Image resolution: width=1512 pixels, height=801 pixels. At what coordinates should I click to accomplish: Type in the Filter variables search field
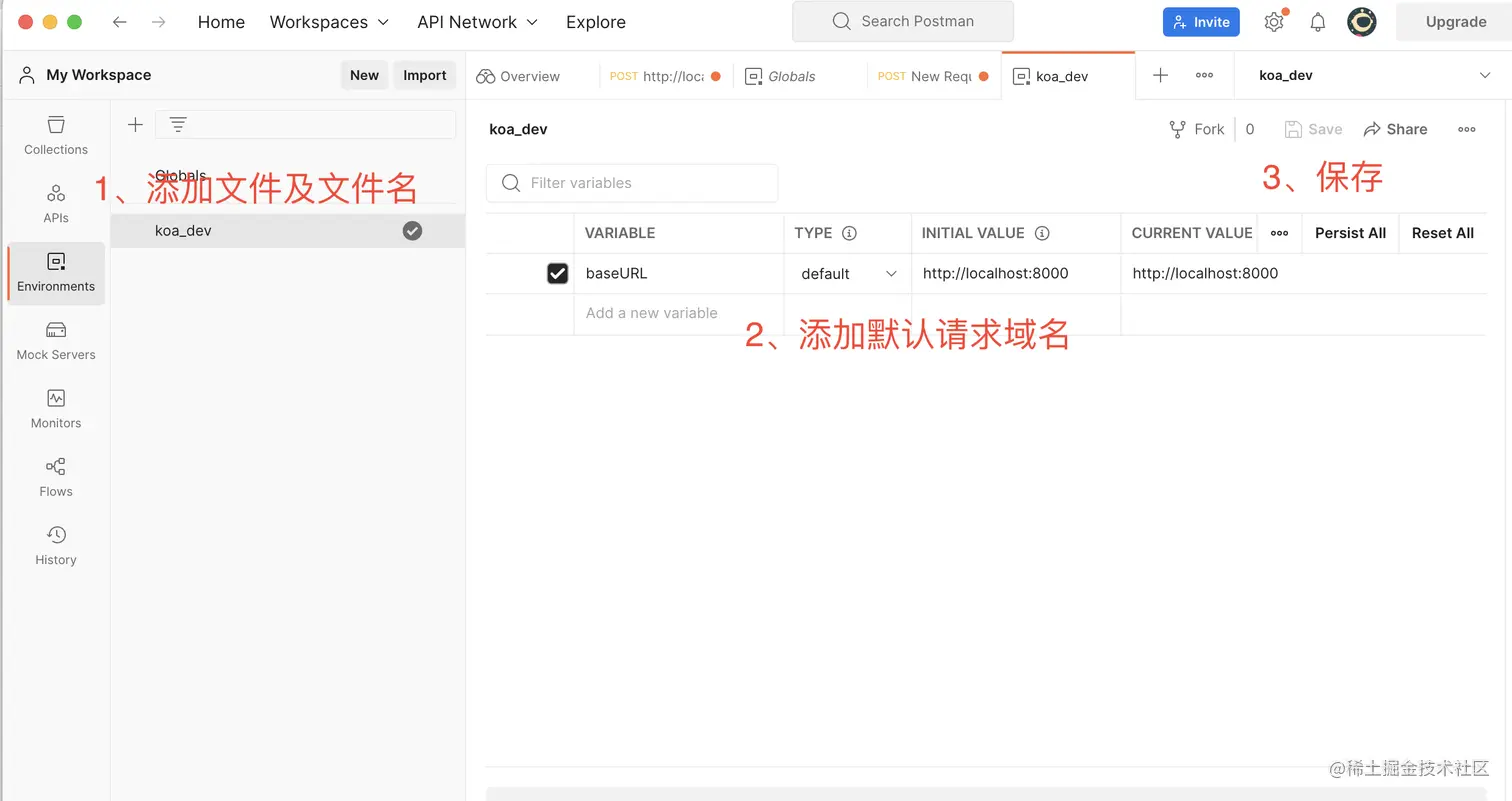coord(640,183)
